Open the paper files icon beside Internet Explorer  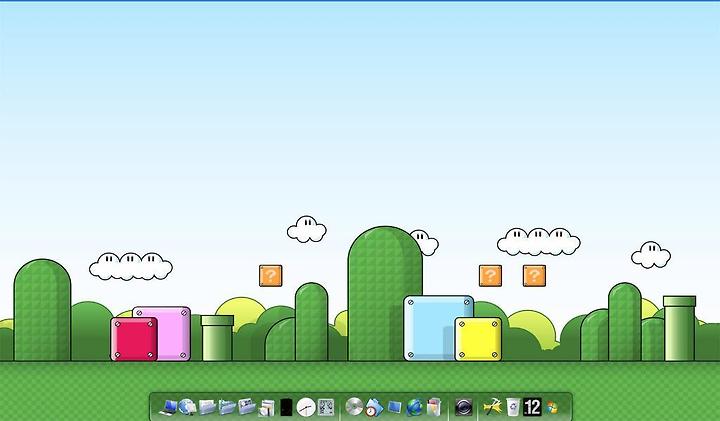[434, 407]
